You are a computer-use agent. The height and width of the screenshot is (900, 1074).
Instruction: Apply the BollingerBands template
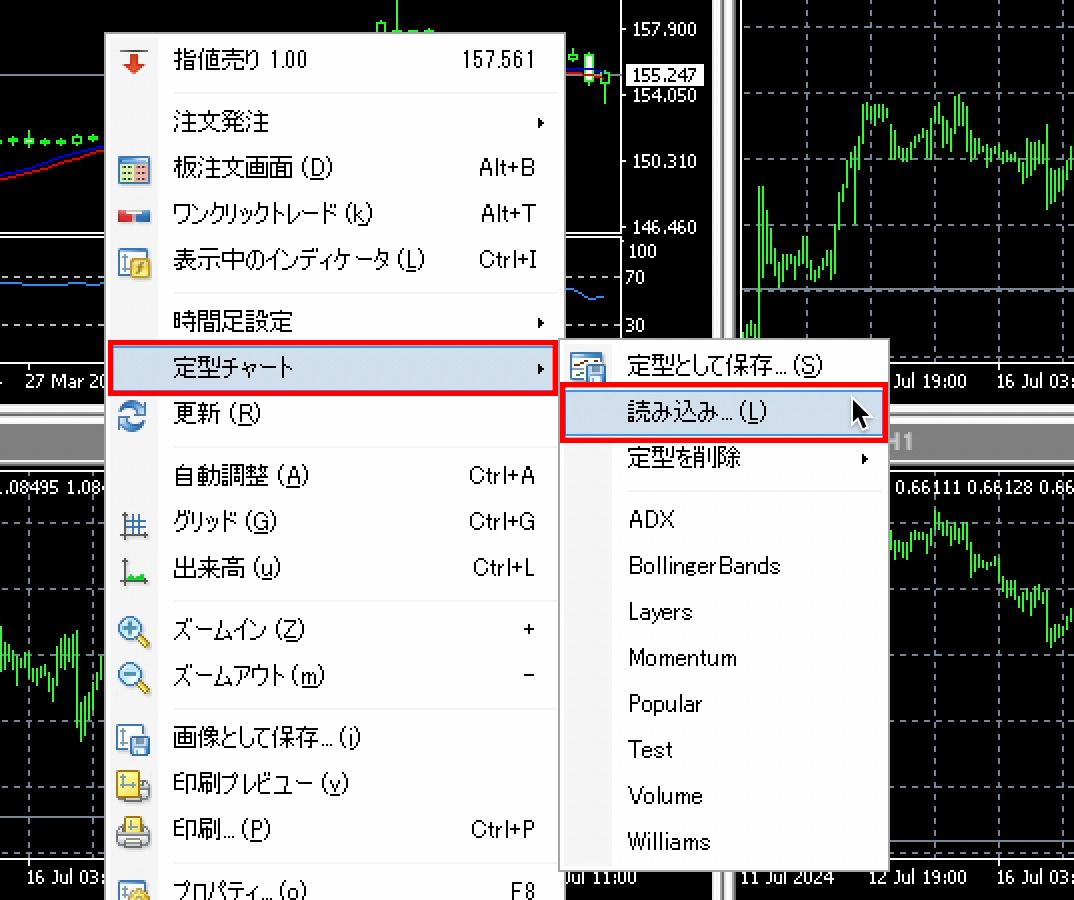pos(704,566)
